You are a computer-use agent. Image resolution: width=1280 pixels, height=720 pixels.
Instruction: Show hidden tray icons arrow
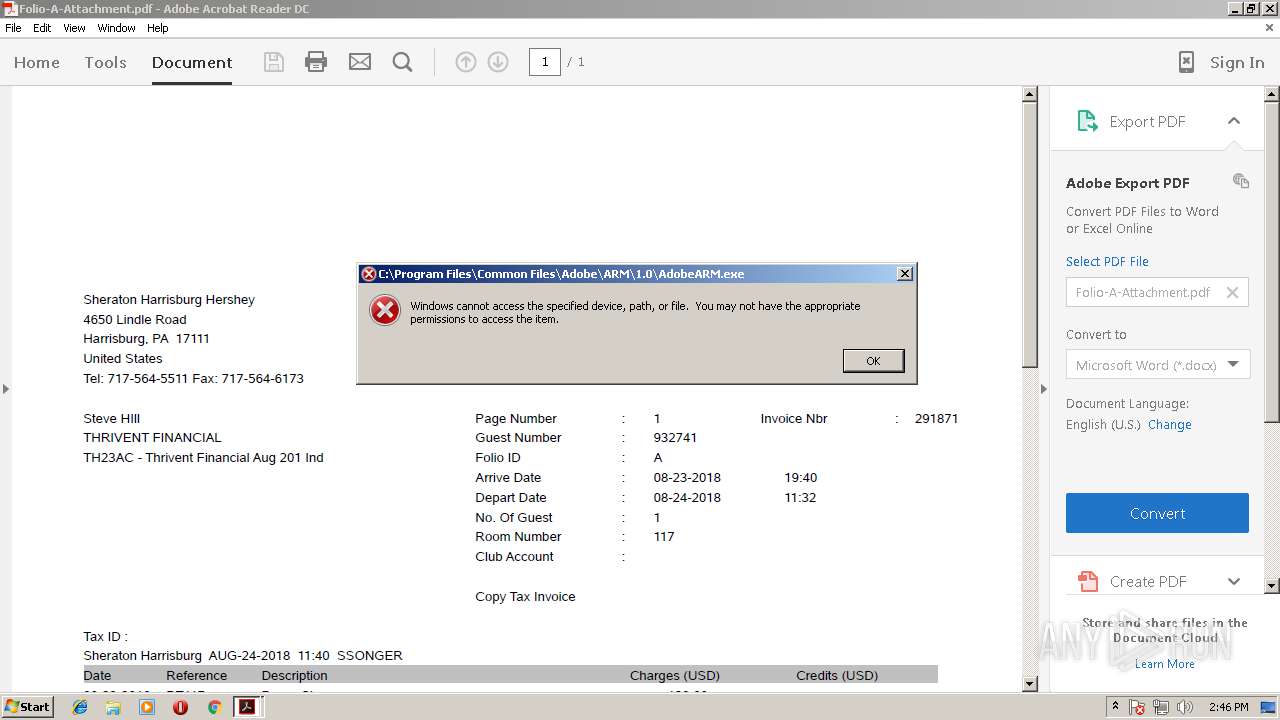1115,707
